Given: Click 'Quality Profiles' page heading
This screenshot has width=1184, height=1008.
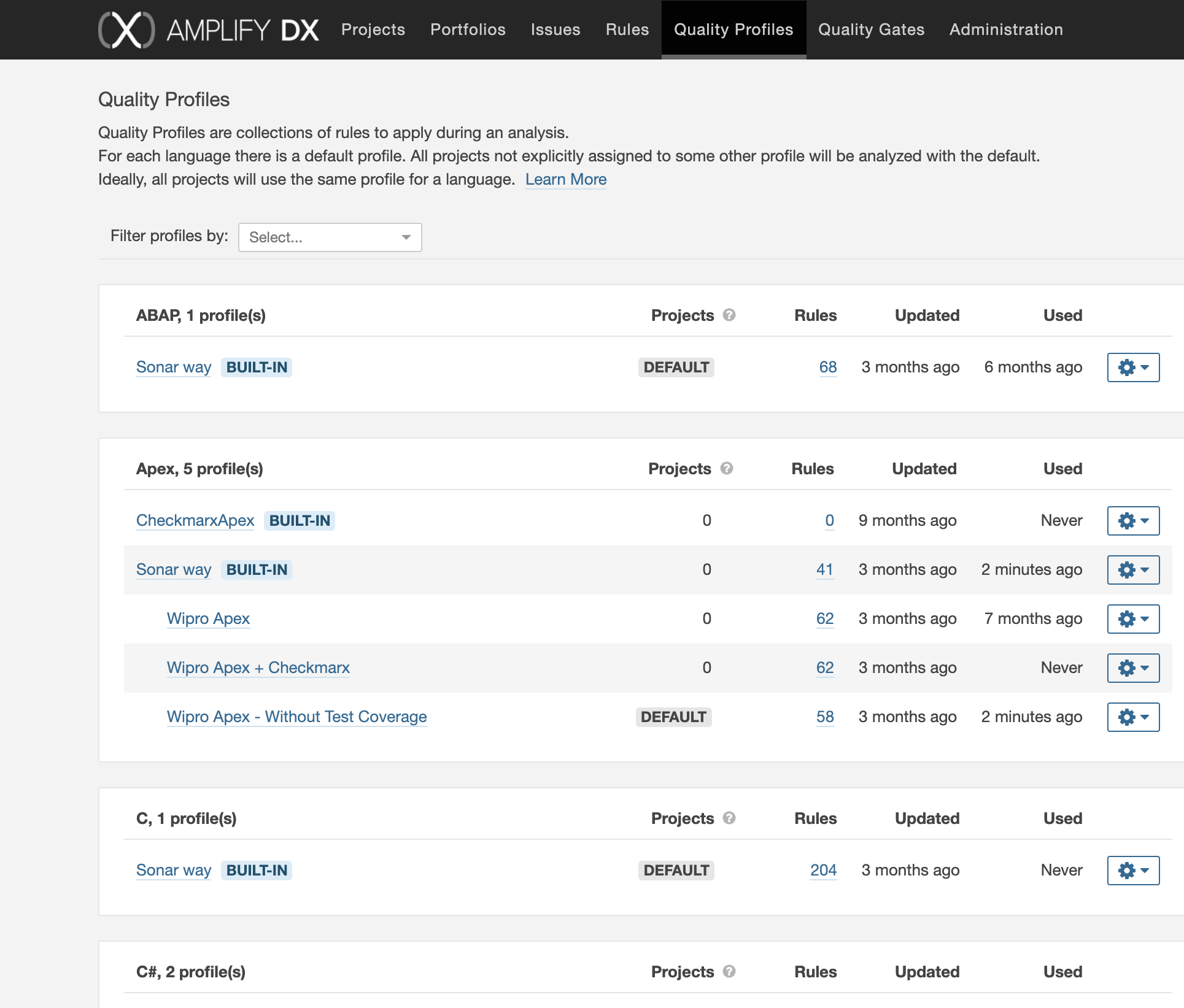Looking at the screenshot, I should tap(164, 99).
